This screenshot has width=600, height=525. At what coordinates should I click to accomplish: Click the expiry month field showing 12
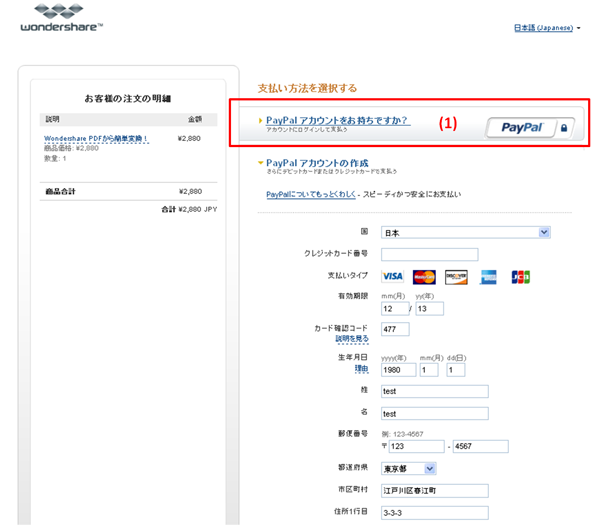click(395, 308)
